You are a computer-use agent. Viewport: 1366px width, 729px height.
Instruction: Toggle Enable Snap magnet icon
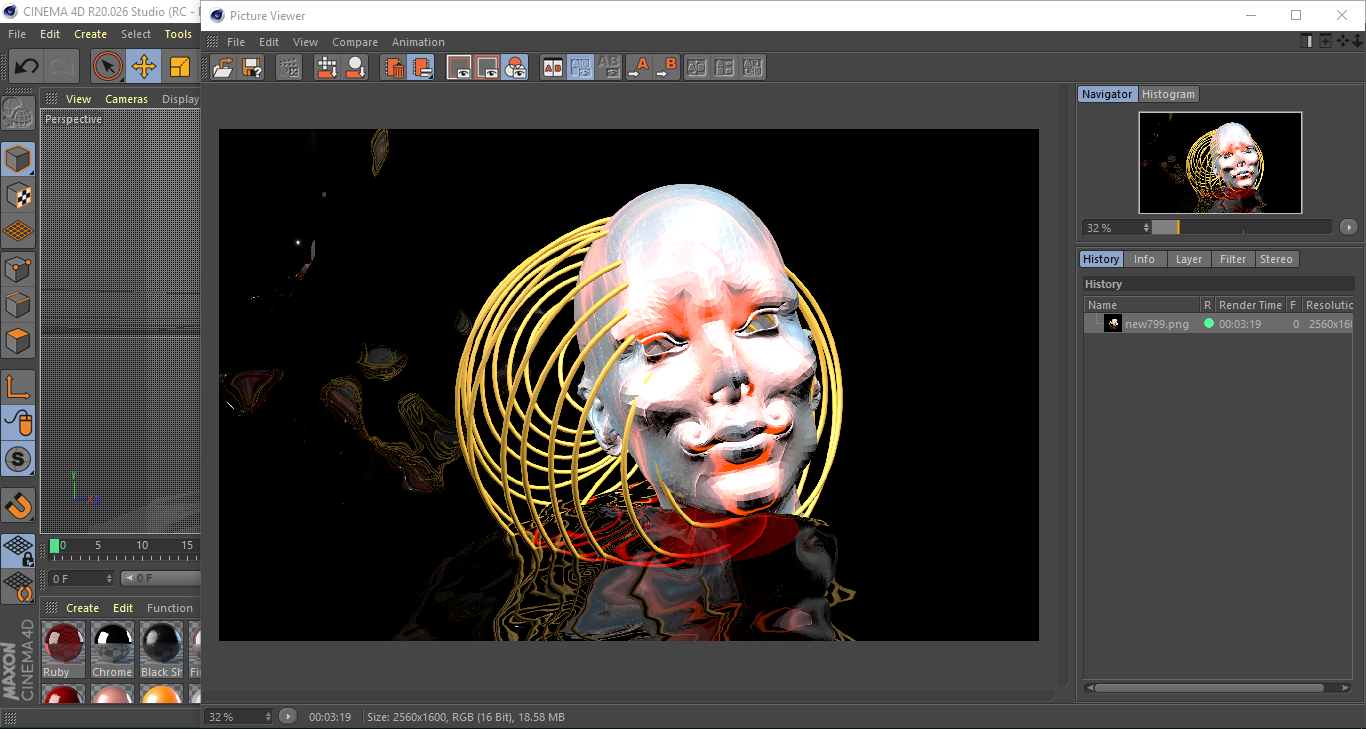click(x=18, y=505)
